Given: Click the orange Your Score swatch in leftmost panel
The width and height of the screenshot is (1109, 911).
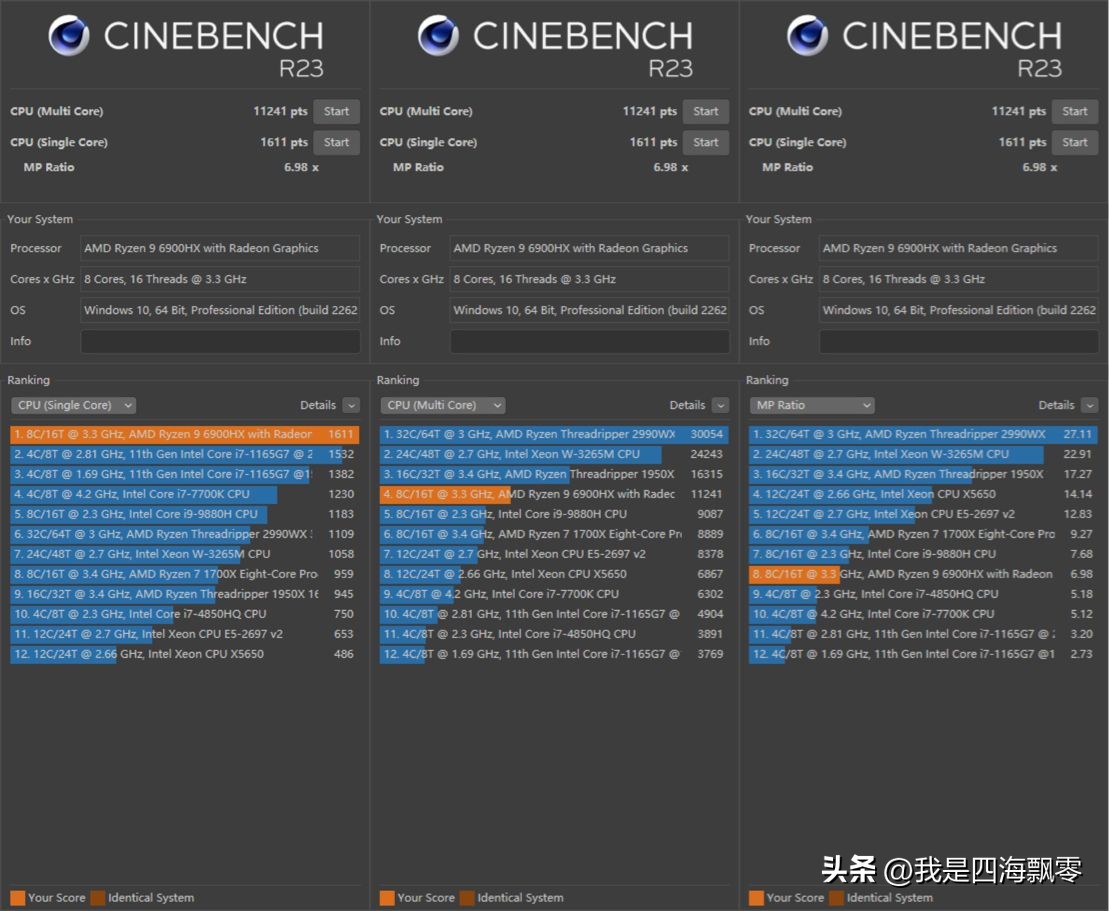Looking at the screenshot, I should point(17,898).
